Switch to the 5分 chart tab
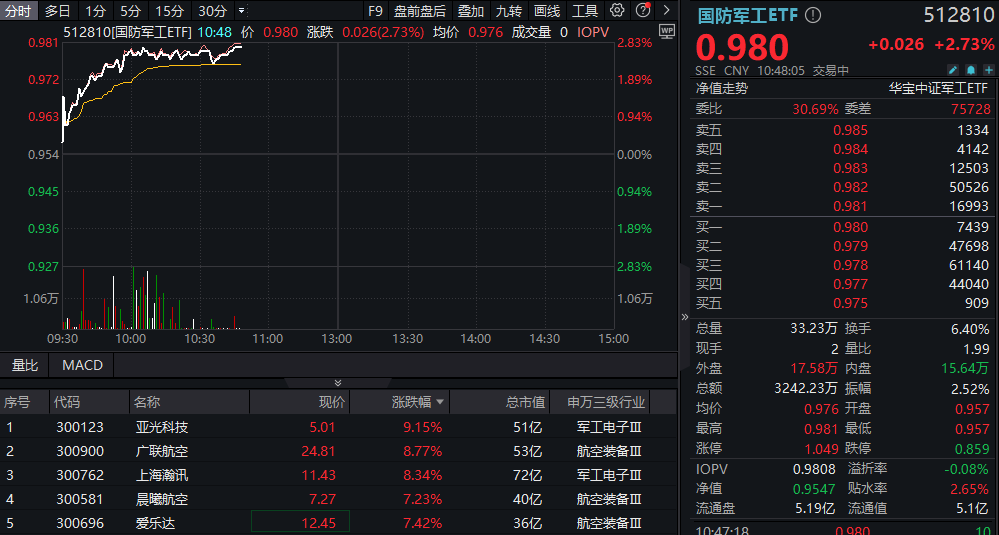 (x=130, y=11)
